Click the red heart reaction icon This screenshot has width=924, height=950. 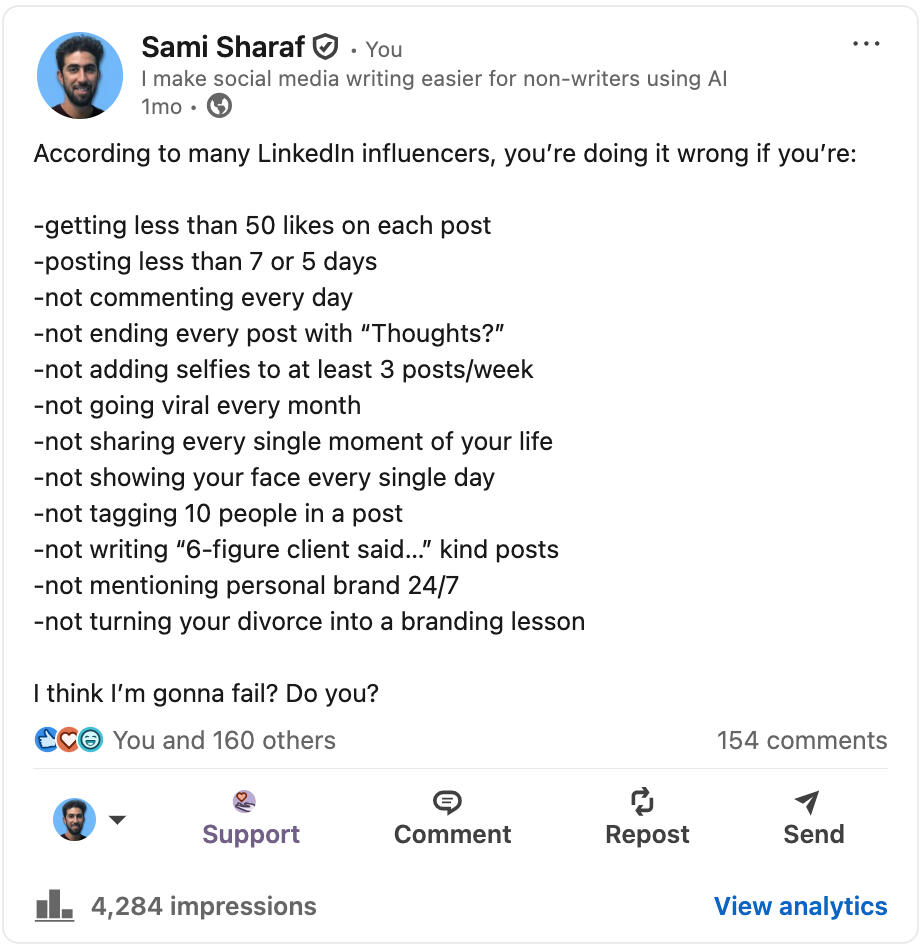(68, 740)
